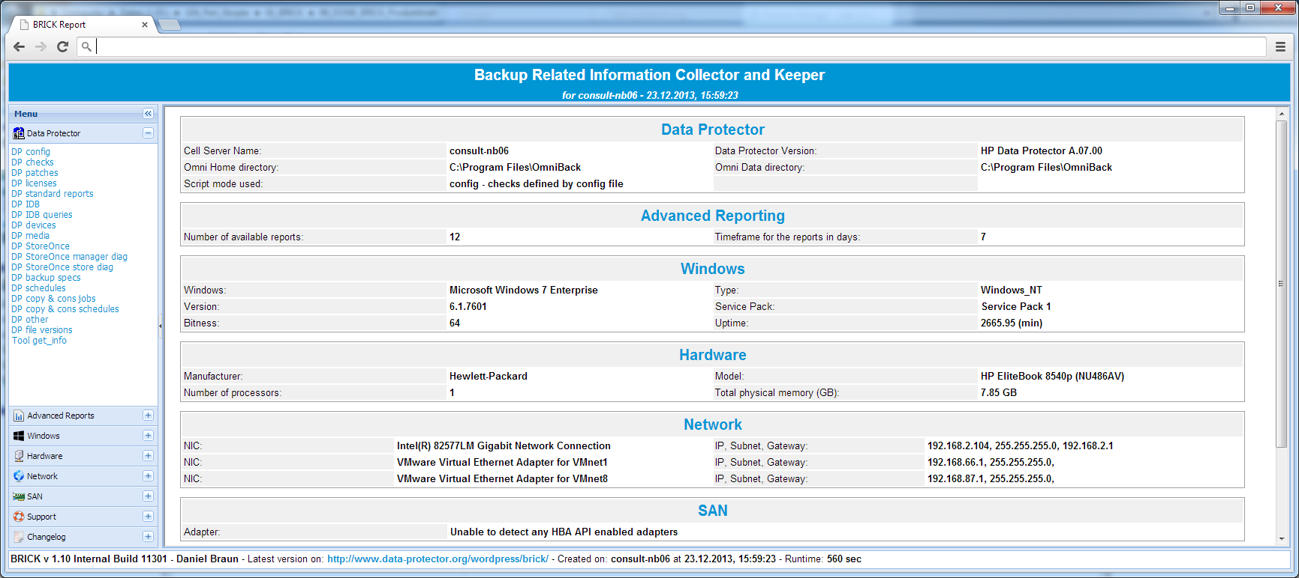Click the 'HP Data Protector A.07.00' value
1299x578 pixels.
(x=1041, y=151)
